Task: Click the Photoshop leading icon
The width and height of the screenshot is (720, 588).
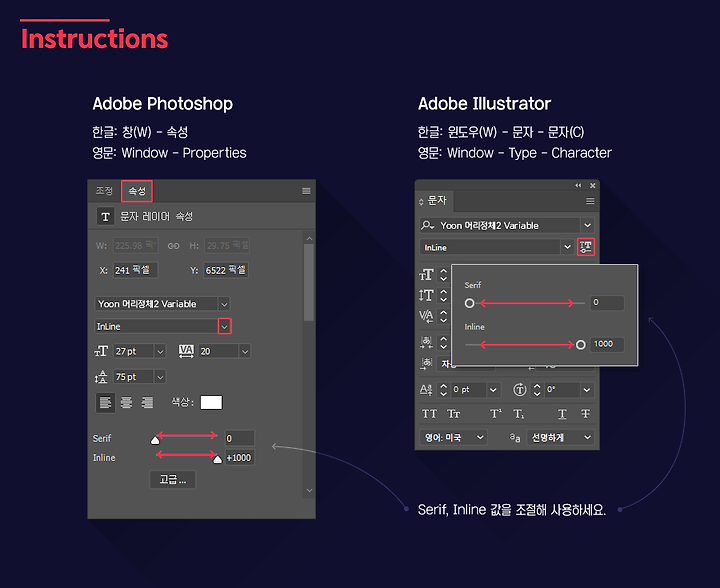Action: (101, 377)
